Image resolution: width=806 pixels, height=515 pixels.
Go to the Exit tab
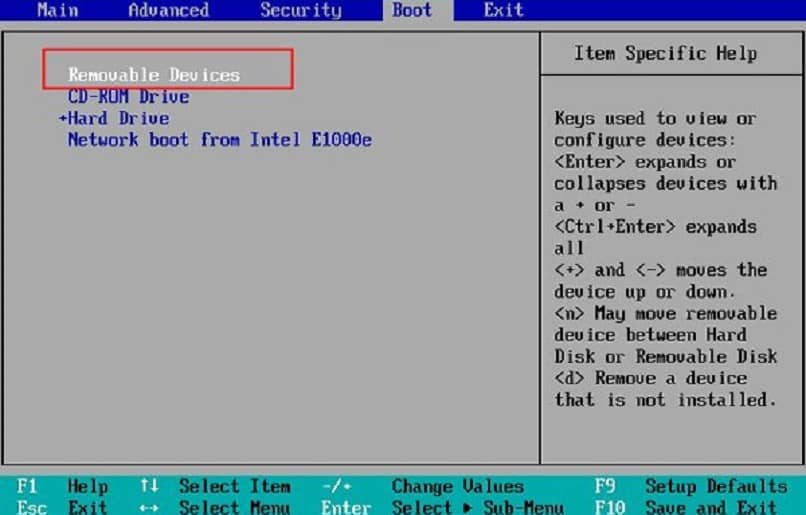point(503,10)
